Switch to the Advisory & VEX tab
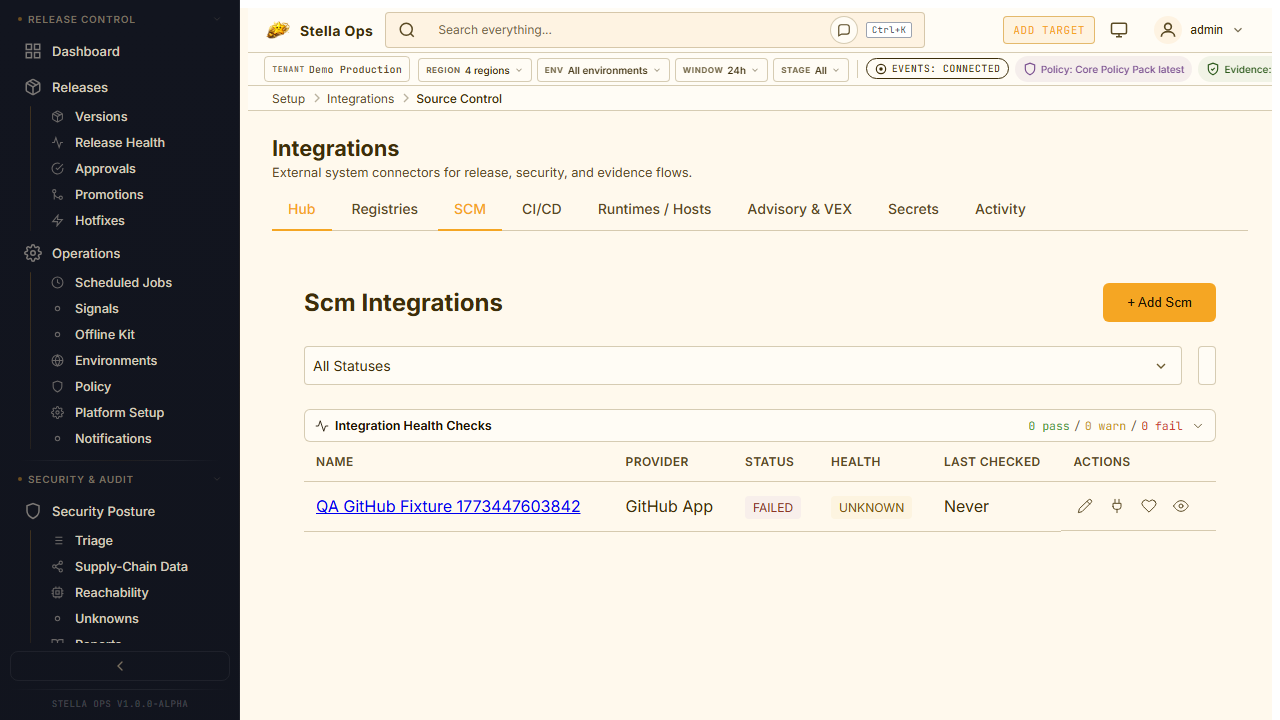The image size is (1280, 720). pos(799,209)
